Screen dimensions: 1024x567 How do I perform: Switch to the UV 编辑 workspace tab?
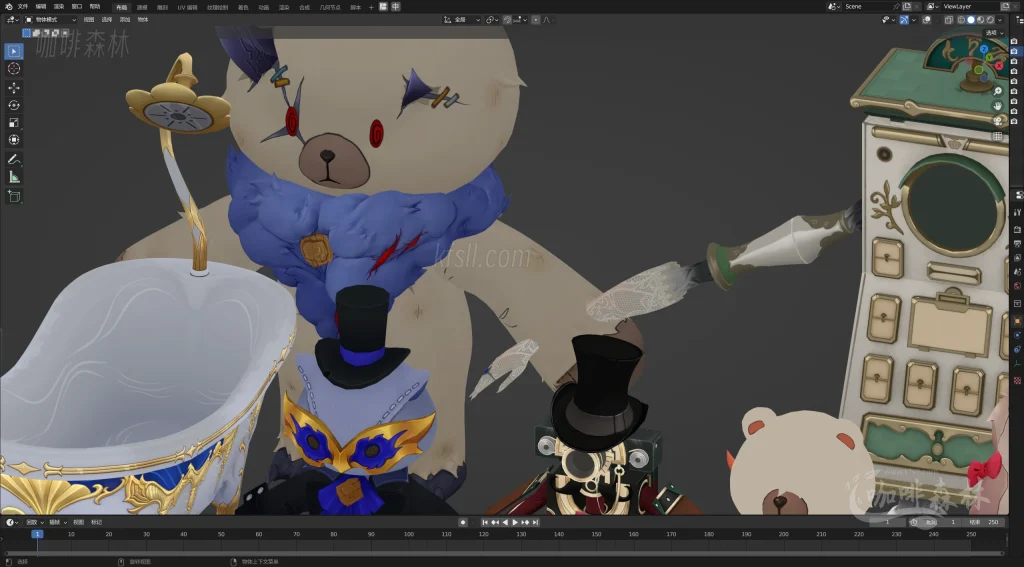click(187, 7)
